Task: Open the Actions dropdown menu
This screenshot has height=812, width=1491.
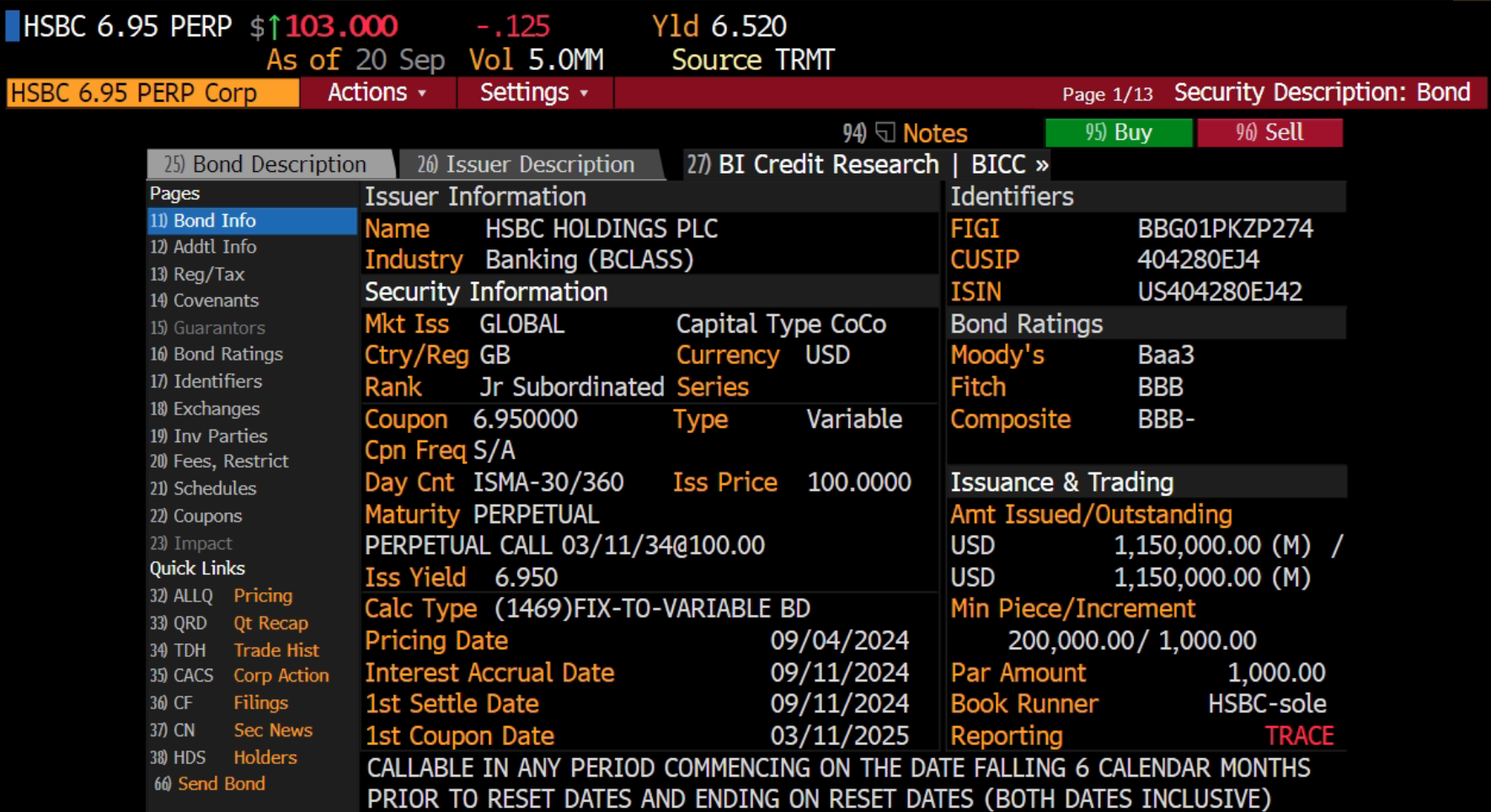Action: (x=377, y=93)
